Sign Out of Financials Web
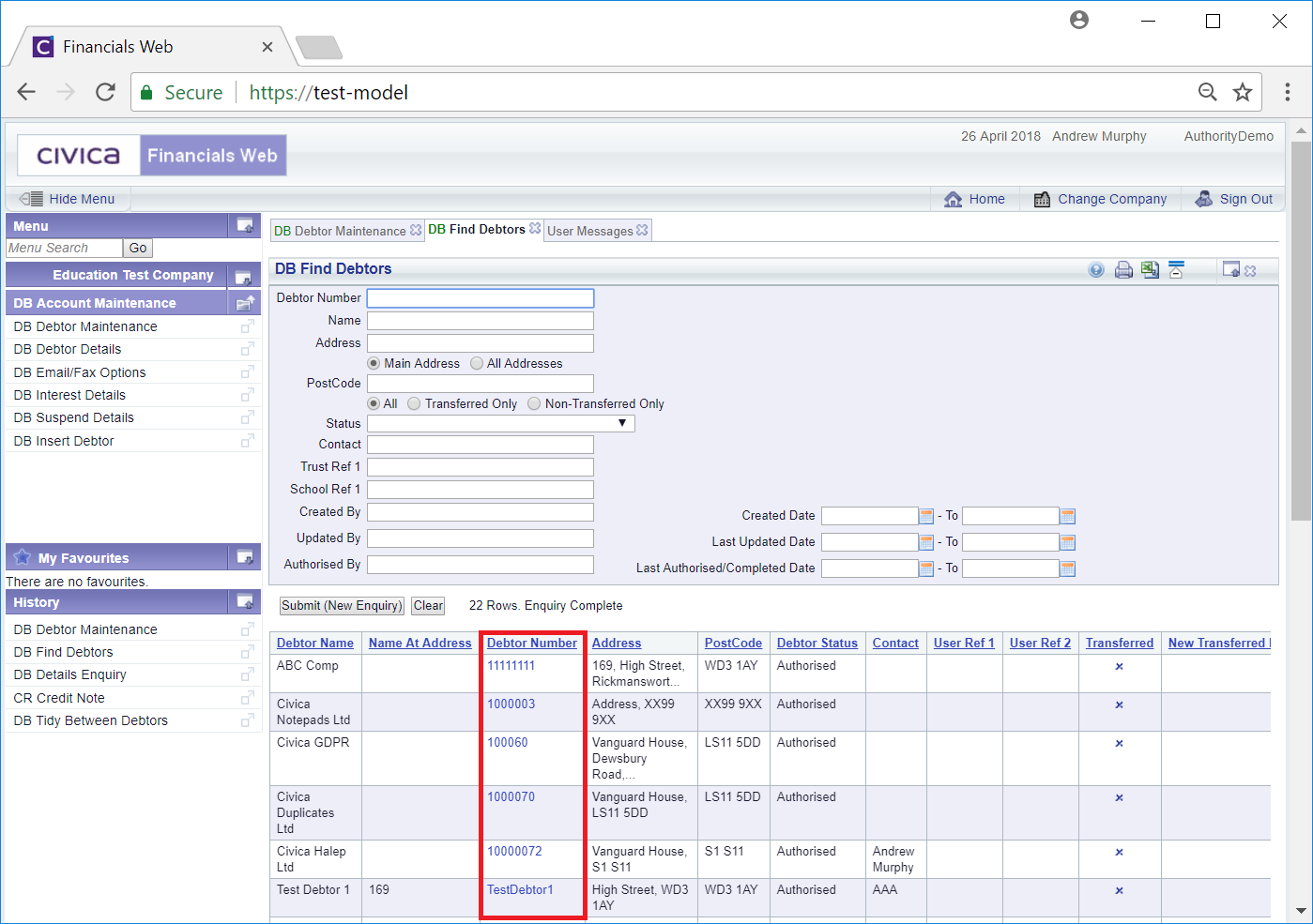Viewport: 1313px width, 924px height. pos(1234,199)
